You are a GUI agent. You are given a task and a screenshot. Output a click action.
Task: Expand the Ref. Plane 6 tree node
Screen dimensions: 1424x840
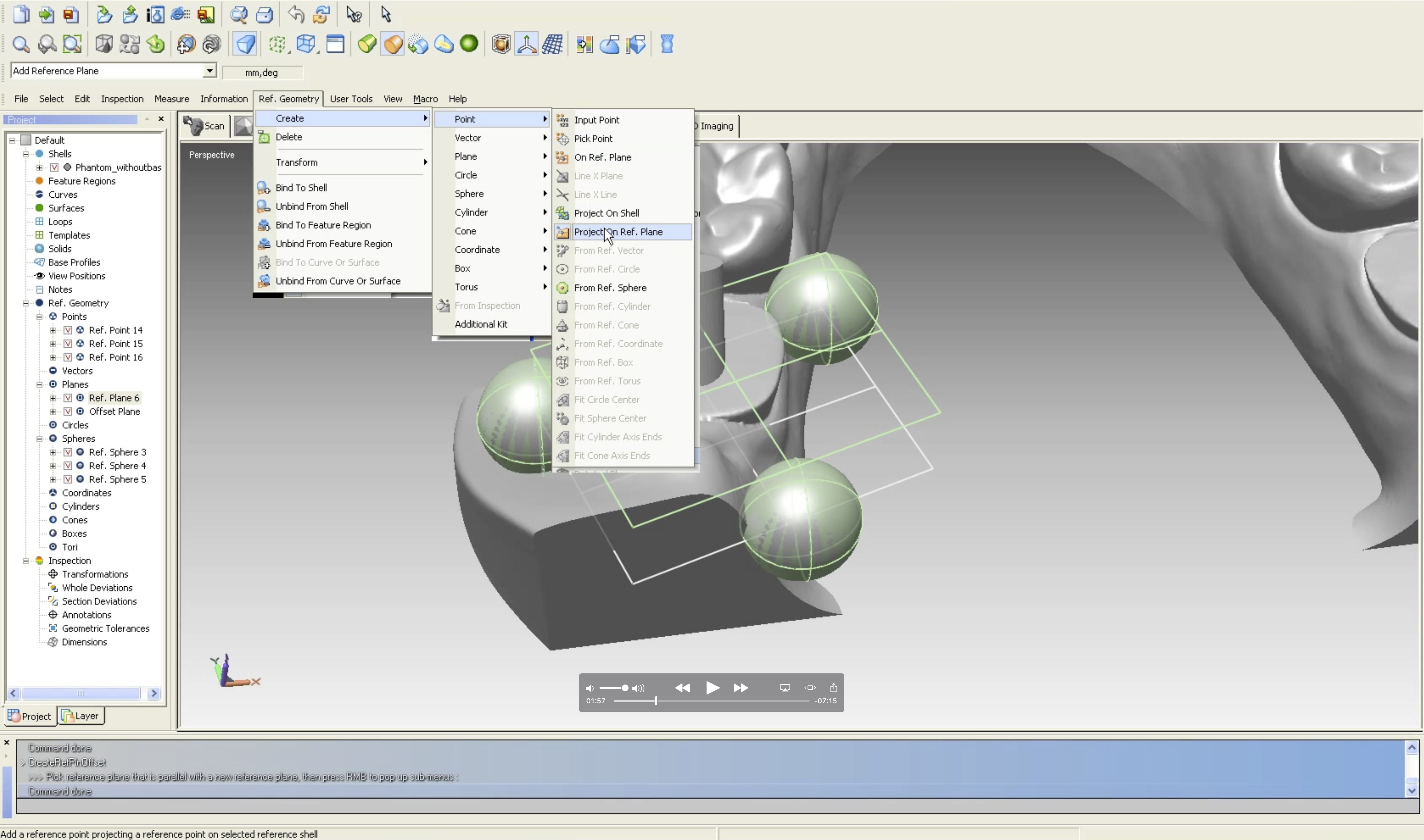tap(53, 398)
